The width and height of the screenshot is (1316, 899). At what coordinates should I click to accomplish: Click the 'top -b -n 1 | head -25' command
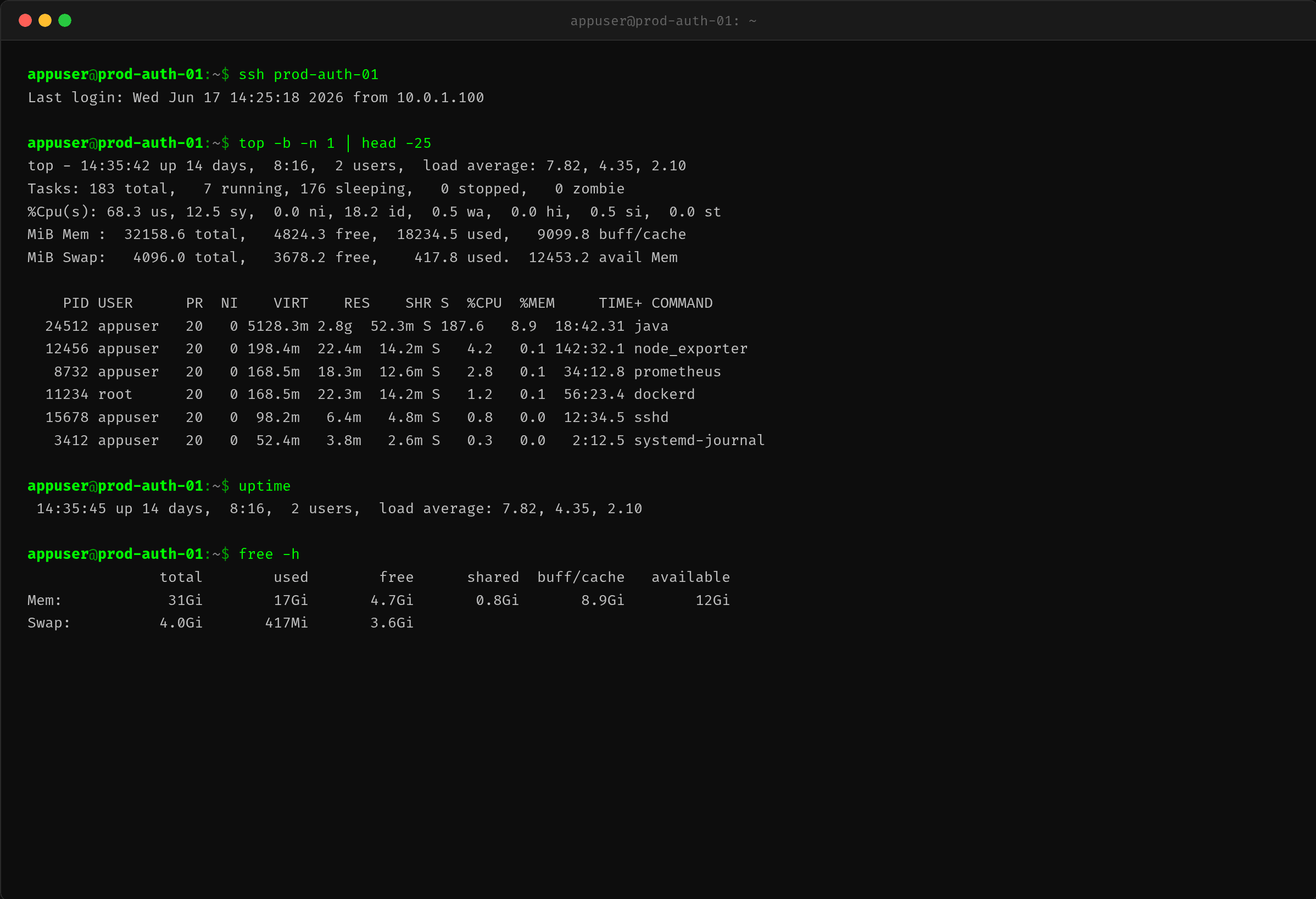coord(334,143)
